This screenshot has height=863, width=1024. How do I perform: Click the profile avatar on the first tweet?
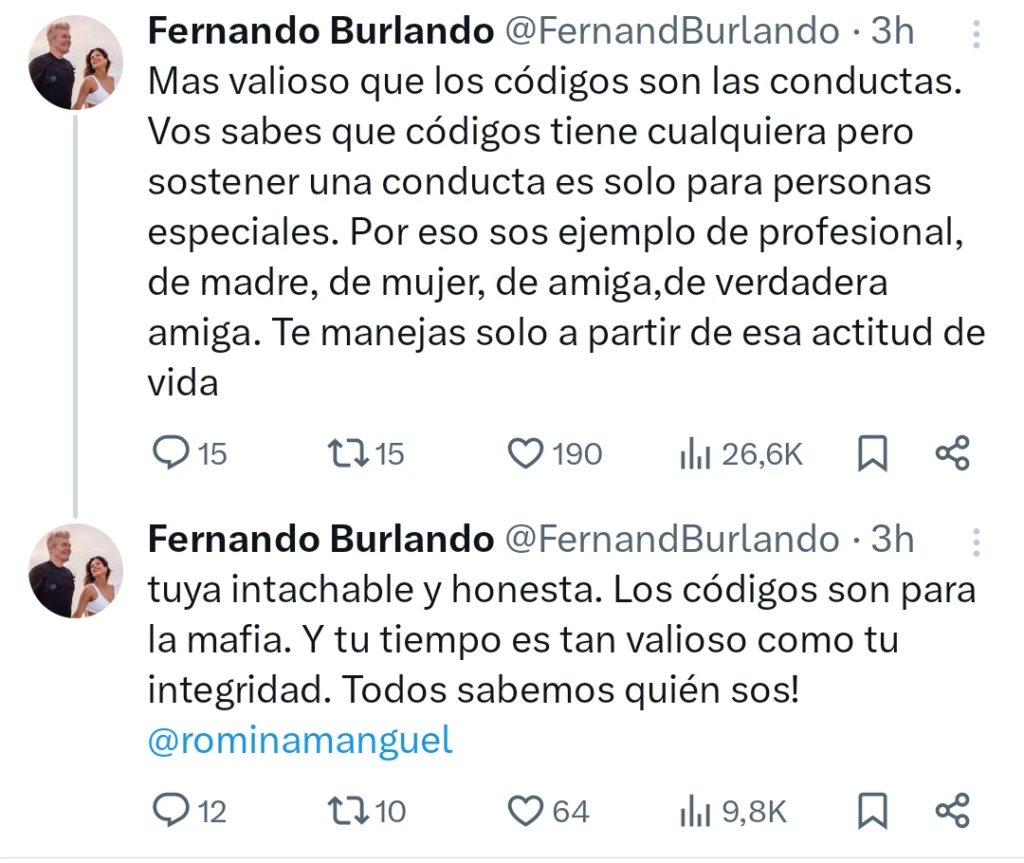[76, 62]
